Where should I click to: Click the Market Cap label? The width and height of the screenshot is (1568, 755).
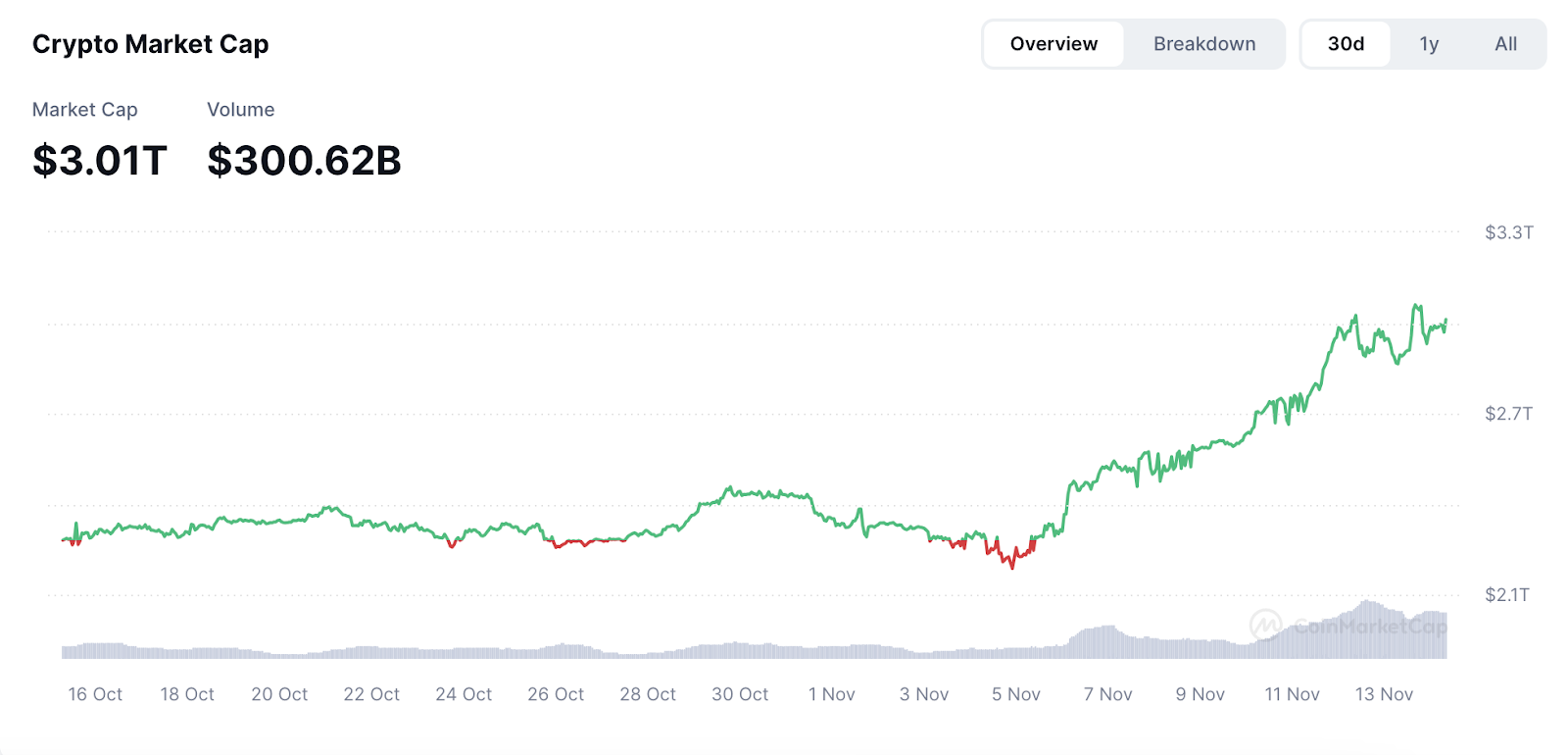click(85, 110)
